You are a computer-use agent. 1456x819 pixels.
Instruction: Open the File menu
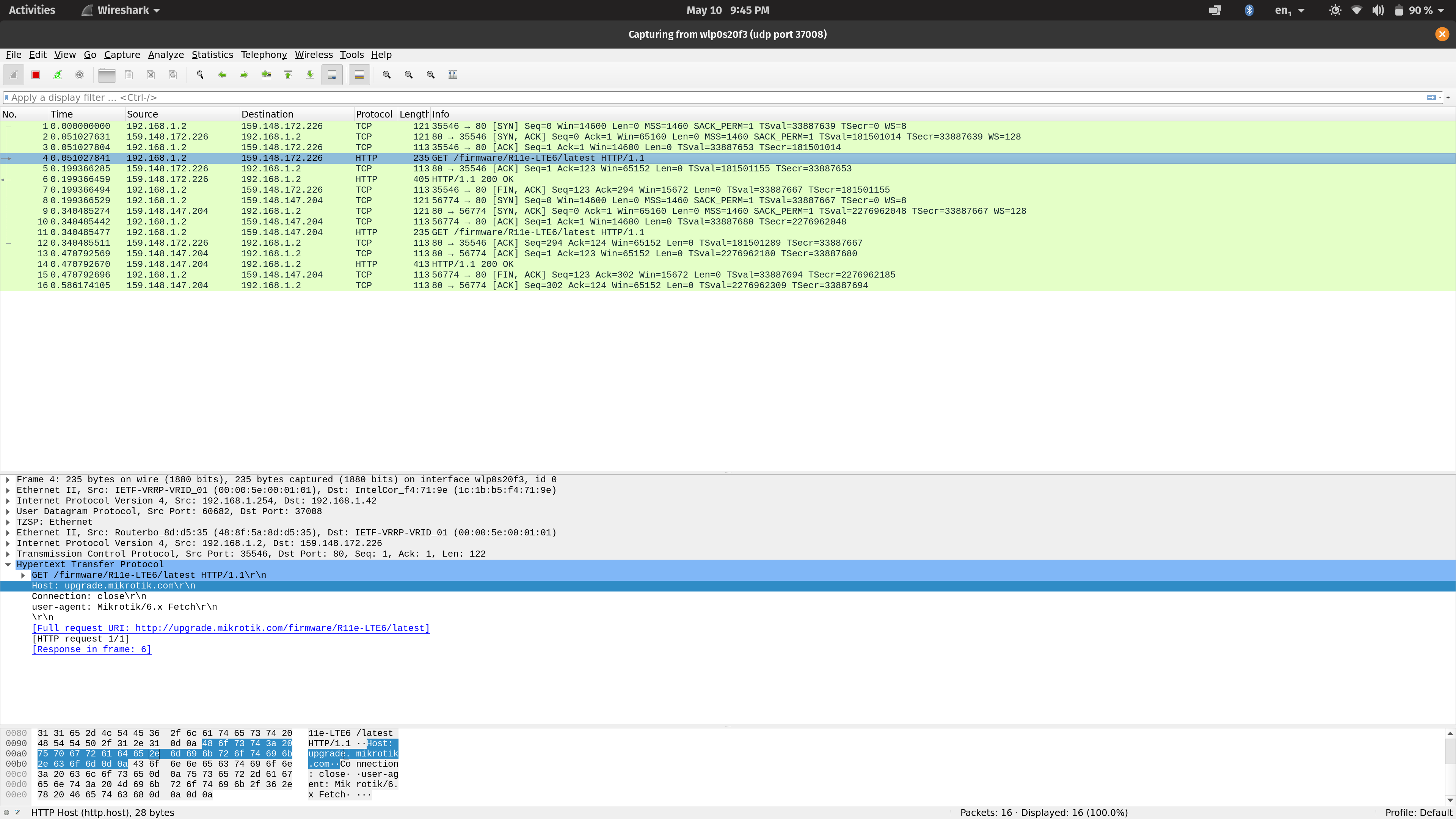[14, 55]
